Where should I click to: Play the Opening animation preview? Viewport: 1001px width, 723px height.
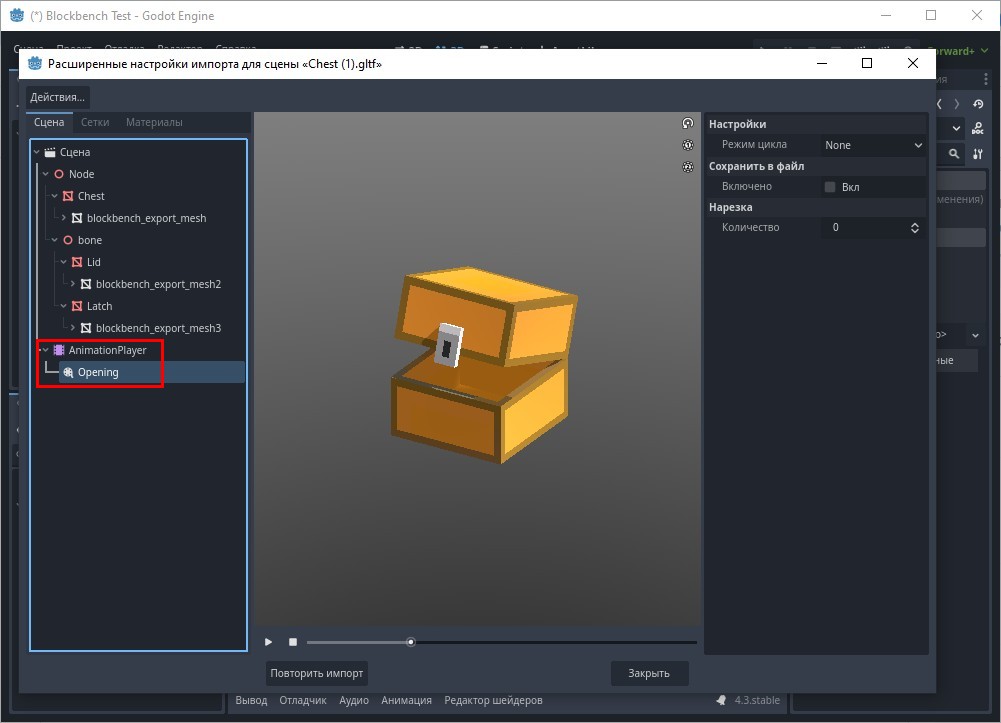click(x=269, y=642)
